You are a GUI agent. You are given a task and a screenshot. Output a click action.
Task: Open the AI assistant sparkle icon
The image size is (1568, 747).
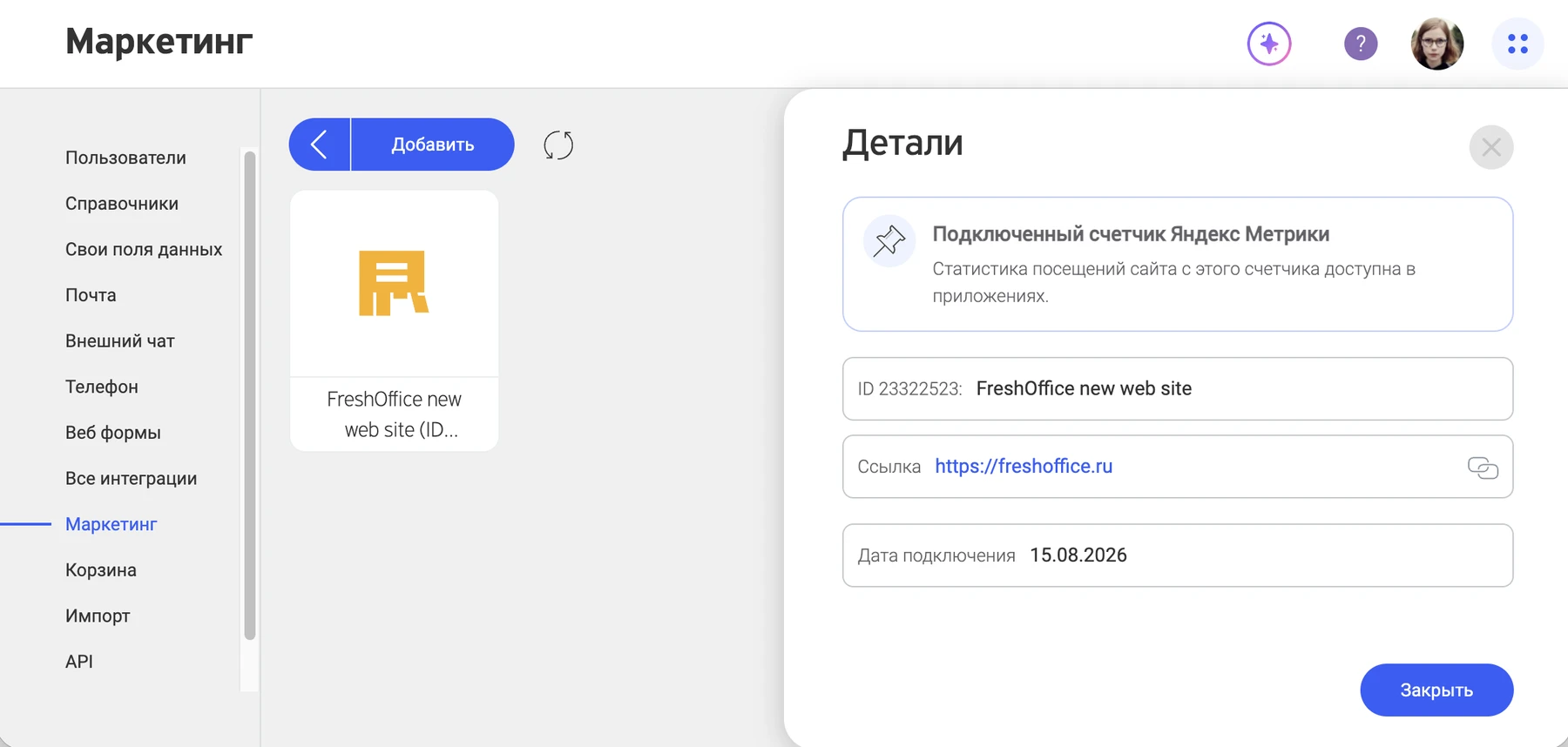[x=1269, y=44]
